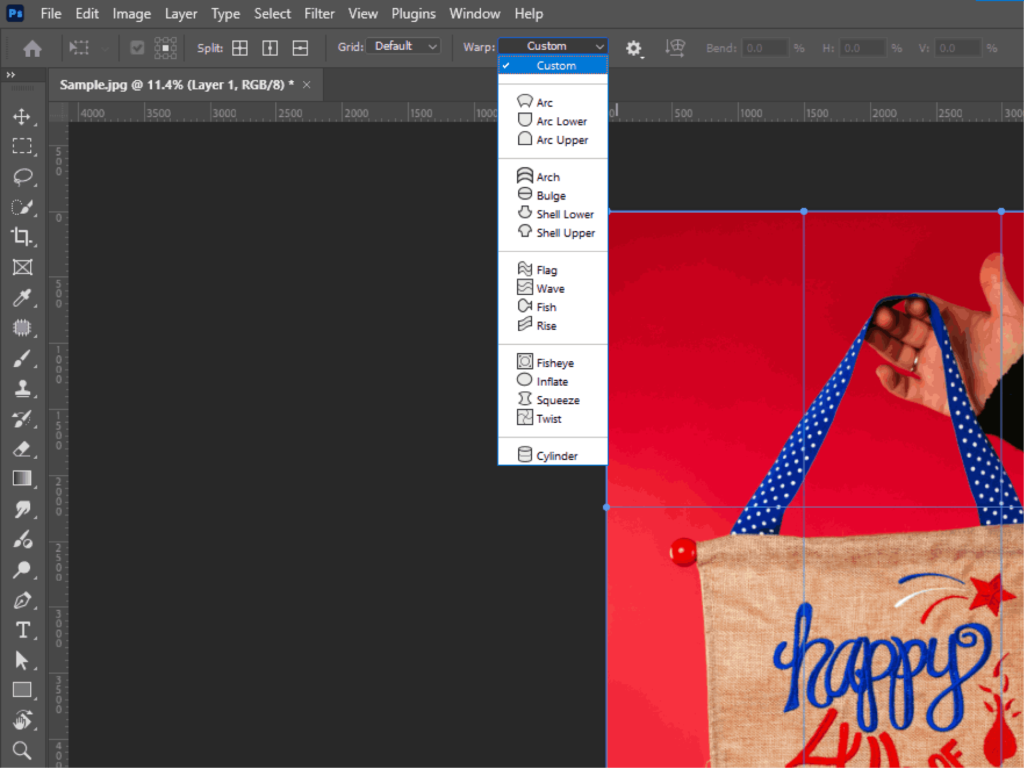Select the Rectangular Marquee tool
1024x768 pixels.
[22, 146]
